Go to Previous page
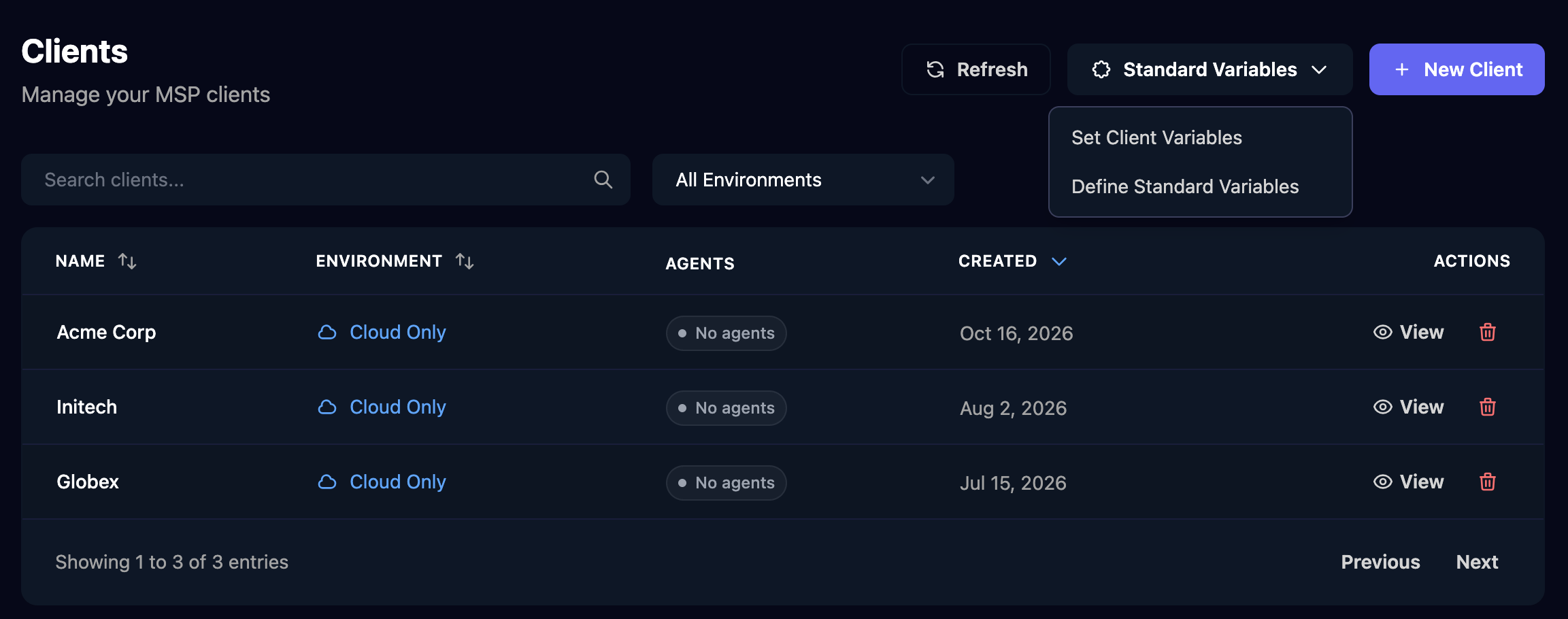1568x619 pixels. 1380,562
